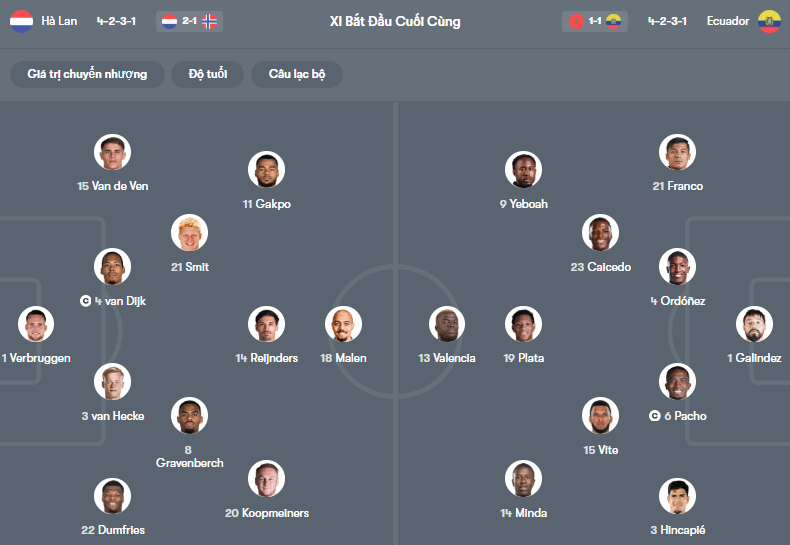Click the Netherlands 4-2-3-1 formation label
Screen dimensions: 790x545
pyautogui.click(x=117, y=21)
